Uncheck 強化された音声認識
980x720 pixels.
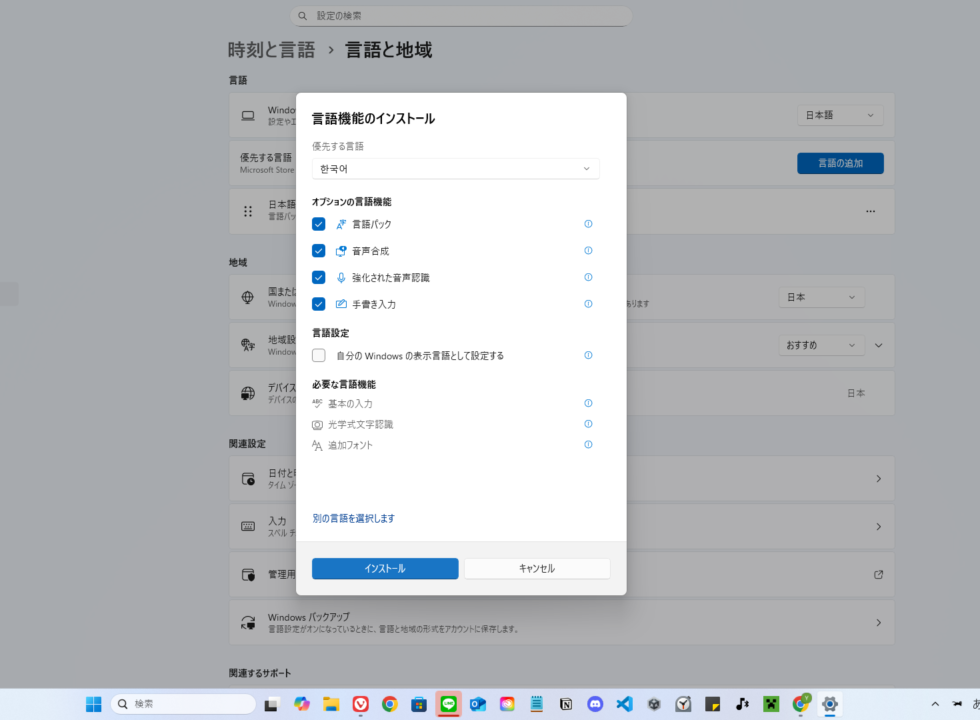319,277
